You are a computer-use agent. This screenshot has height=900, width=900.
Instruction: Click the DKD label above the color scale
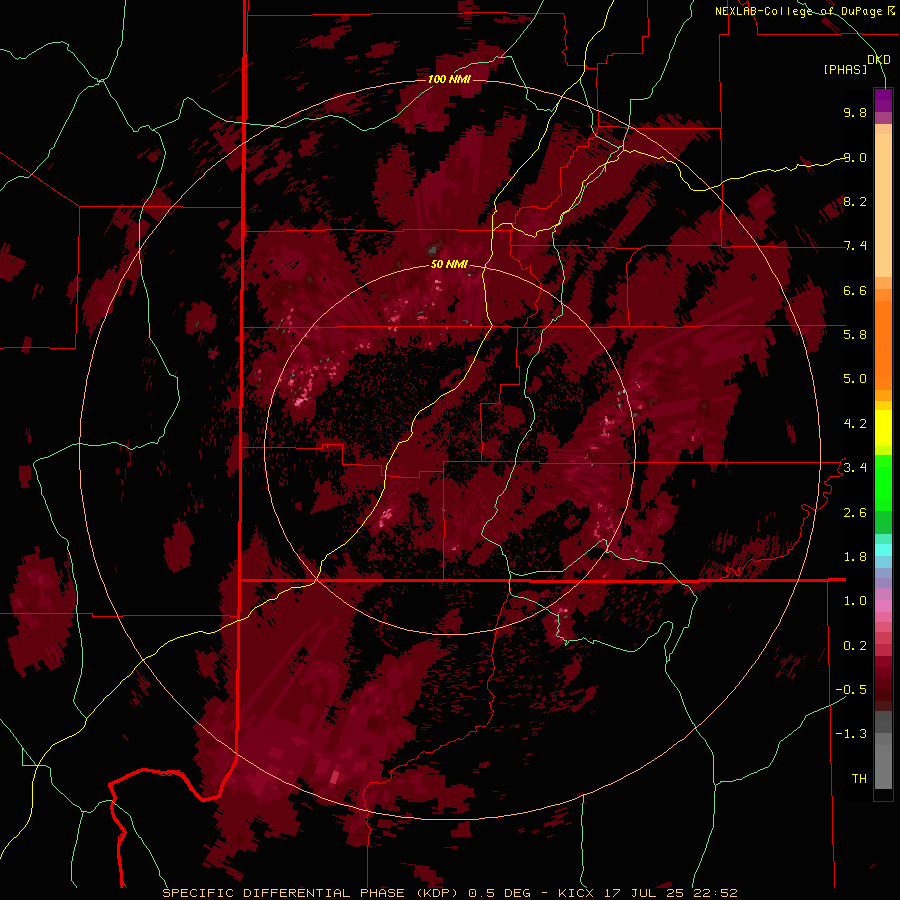(x=879, y=59)
